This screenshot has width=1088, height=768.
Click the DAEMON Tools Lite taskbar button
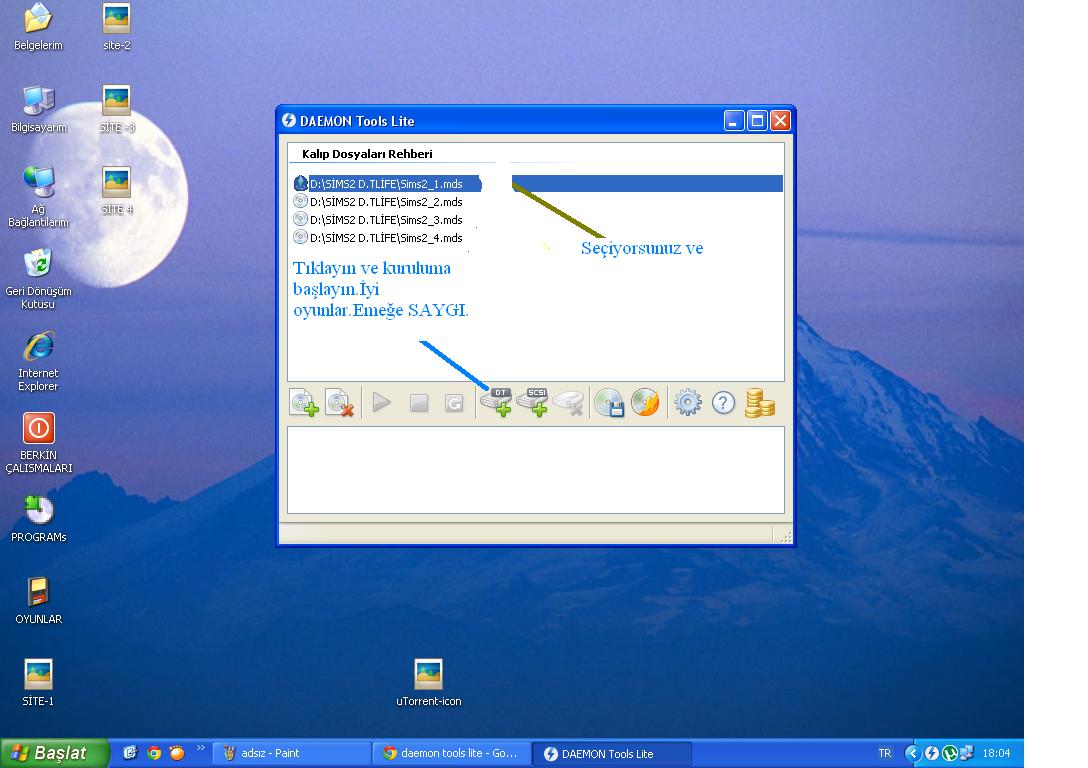point(612,753)
